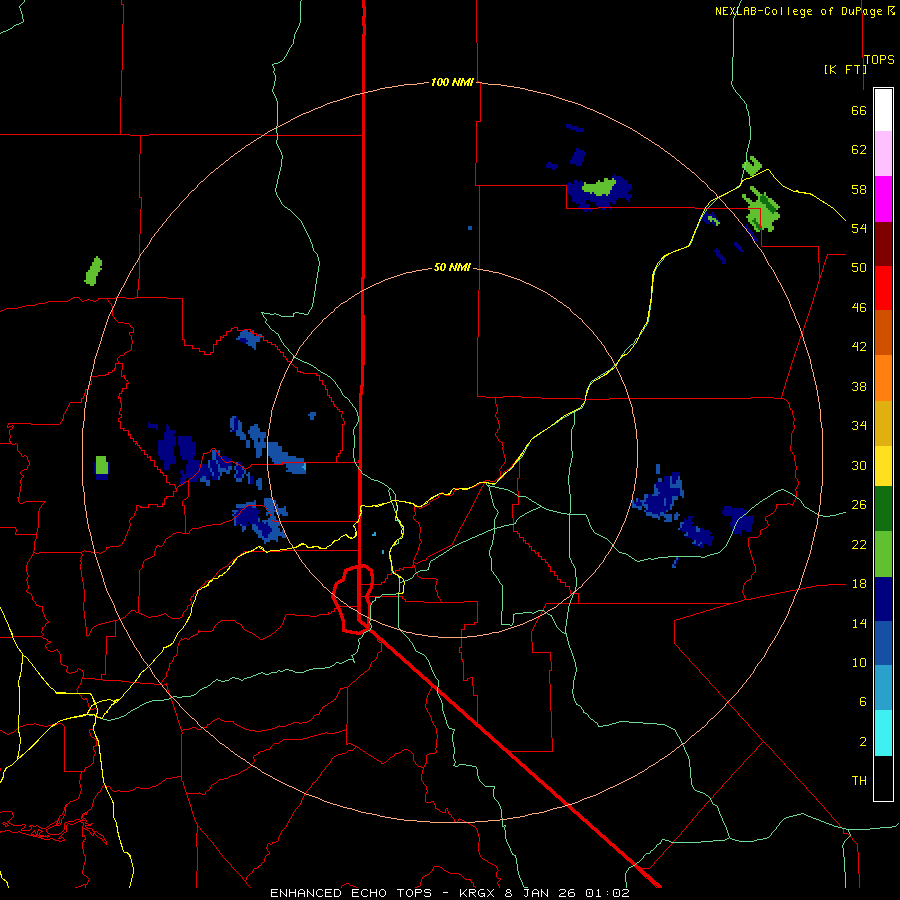Image resolution: width=900 pixels, height=900 pixels.
Task: Click the legend value "42"
Action: [859, 347]
